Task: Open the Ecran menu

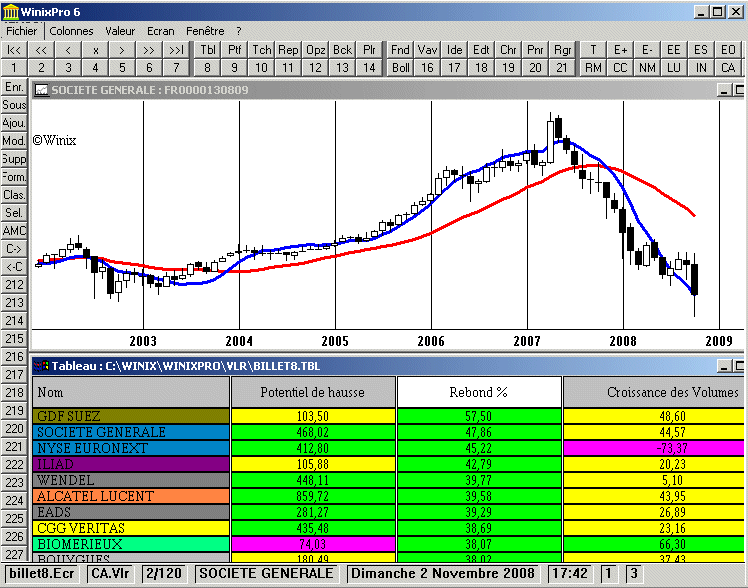Action: 161,31
